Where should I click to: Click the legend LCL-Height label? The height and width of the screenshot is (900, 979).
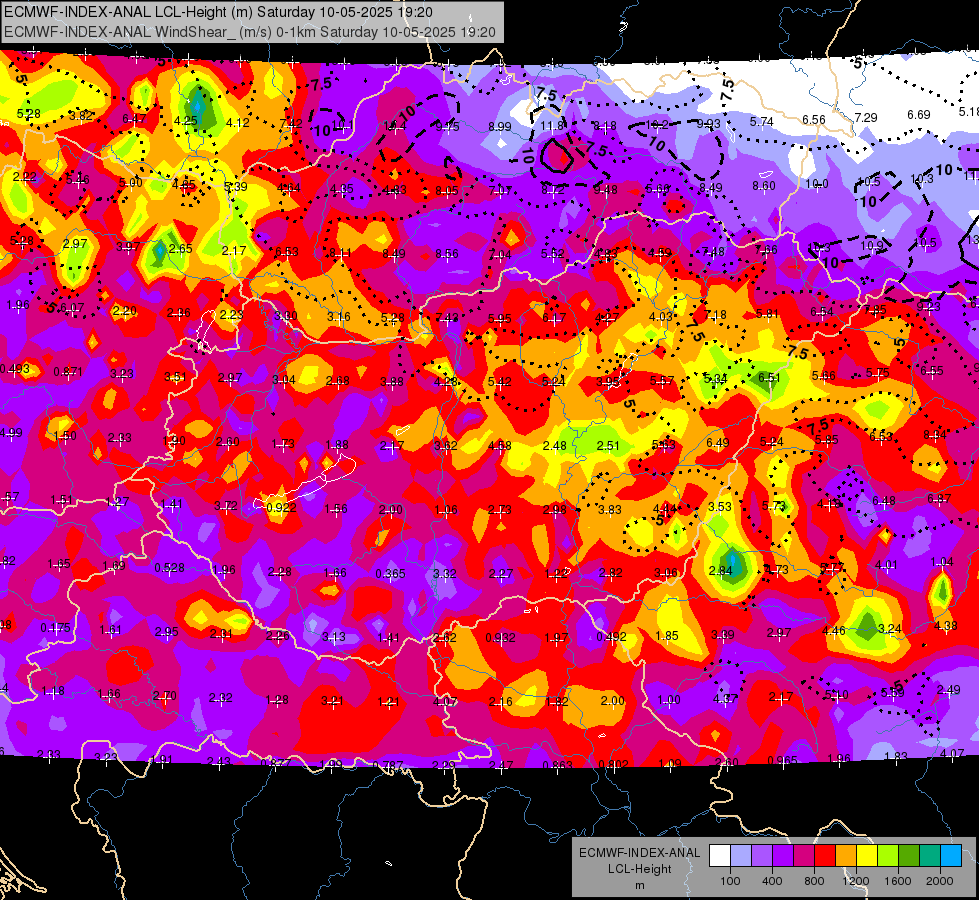[639, 869]
